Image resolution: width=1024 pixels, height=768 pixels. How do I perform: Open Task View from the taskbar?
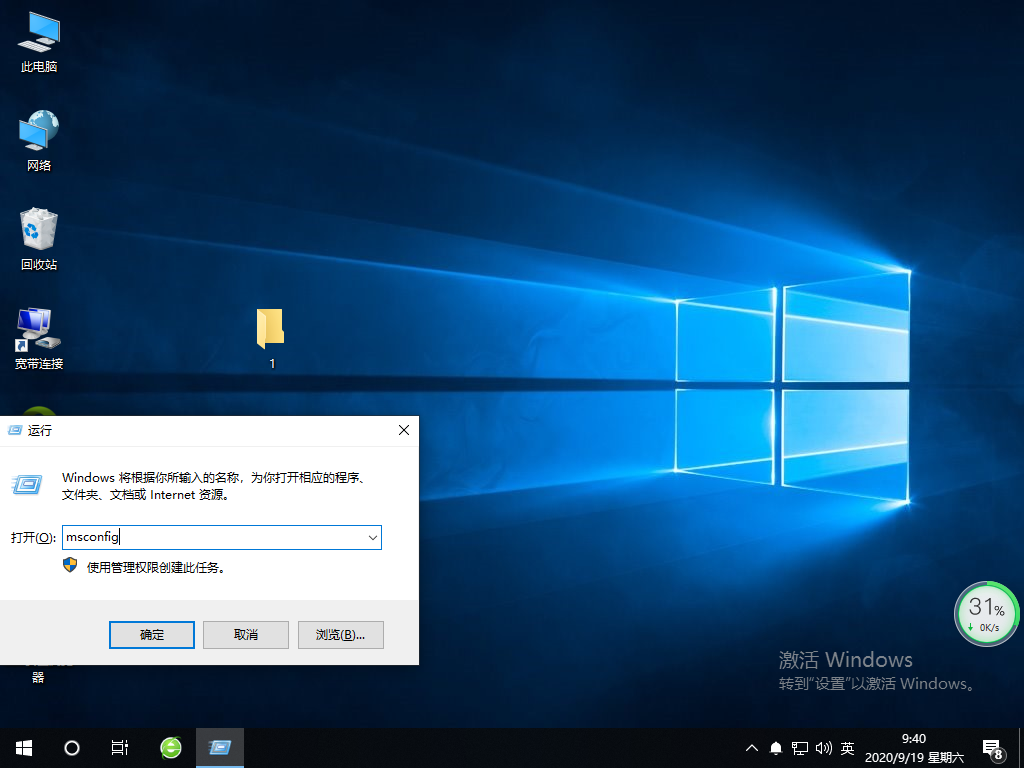pos(120,747)
